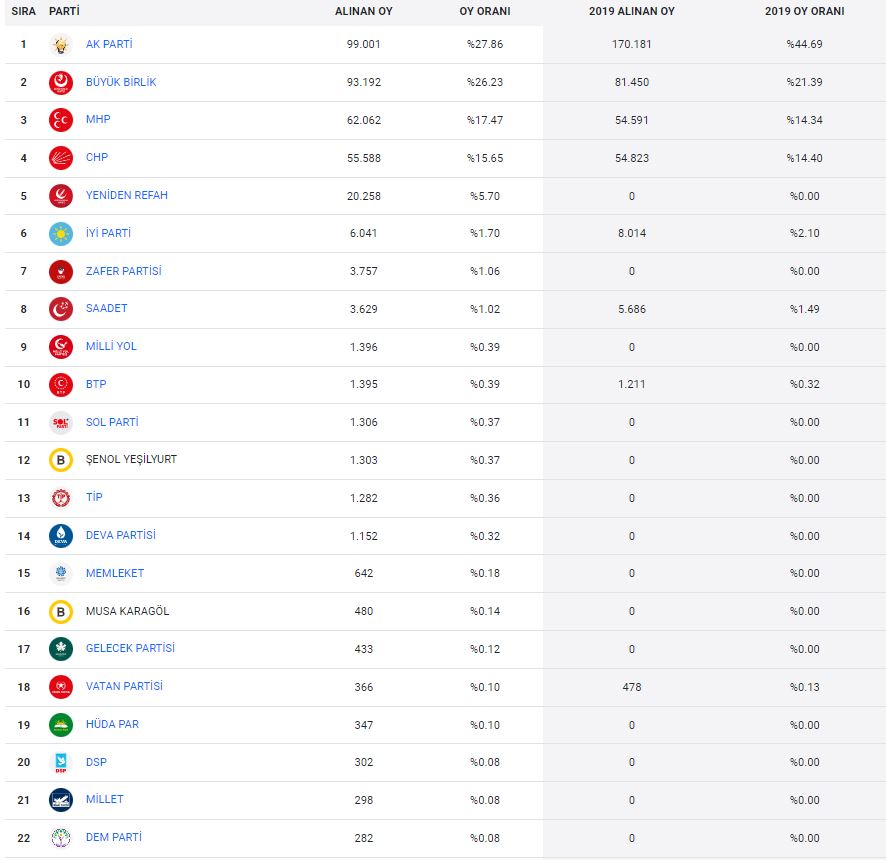Click the HÜDA PAR green logo
The height and width of the screenshot is (860, 886).
tap(61, 725)
